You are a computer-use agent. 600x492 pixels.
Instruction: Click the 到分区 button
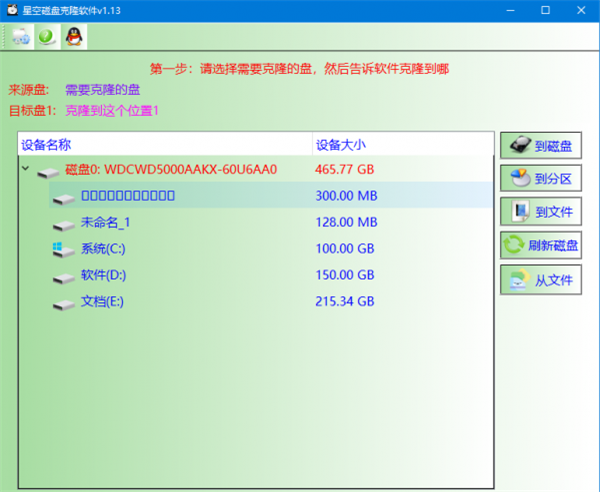541,179
